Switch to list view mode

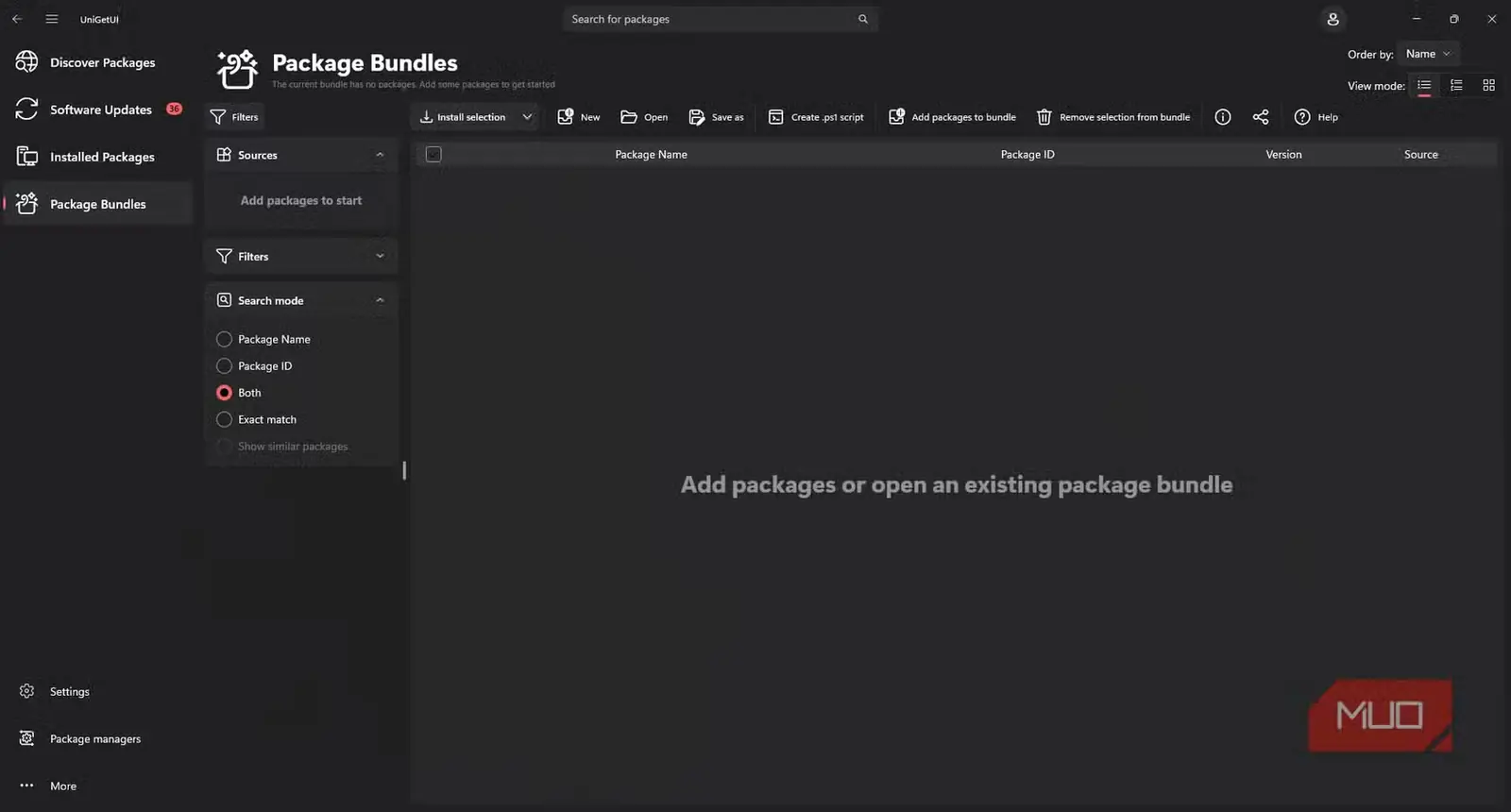click(1424, 85)
